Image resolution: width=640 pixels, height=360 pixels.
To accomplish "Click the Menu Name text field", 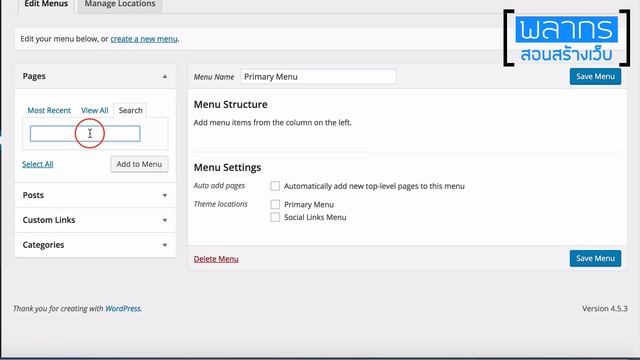I will pos(318,77).
